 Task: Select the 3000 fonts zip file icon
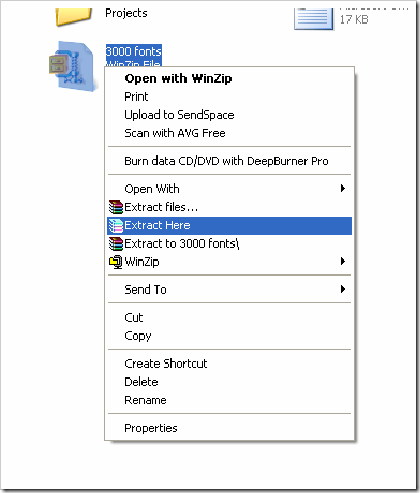click(x=72, y=66)
